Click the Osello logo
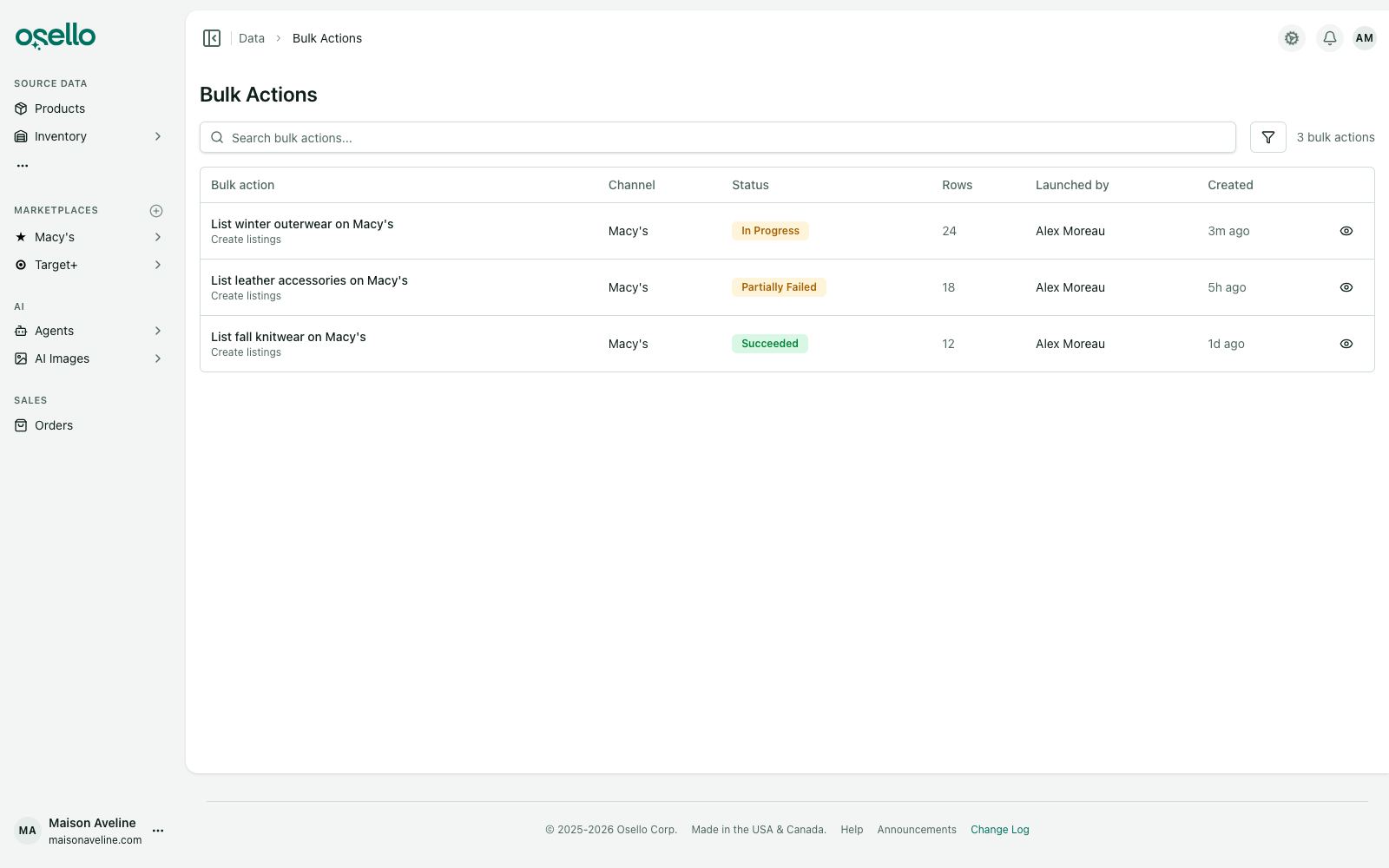 pos(56,36)
